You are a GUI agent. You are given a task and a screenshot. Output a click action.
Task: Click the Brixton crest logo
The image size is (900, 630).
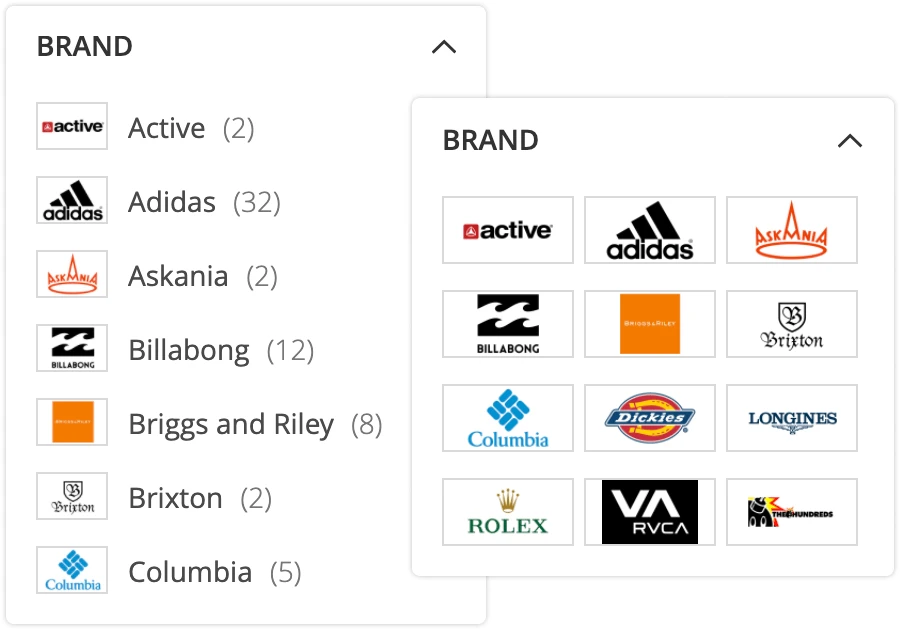pyautogui.click(x=791, y=323)
